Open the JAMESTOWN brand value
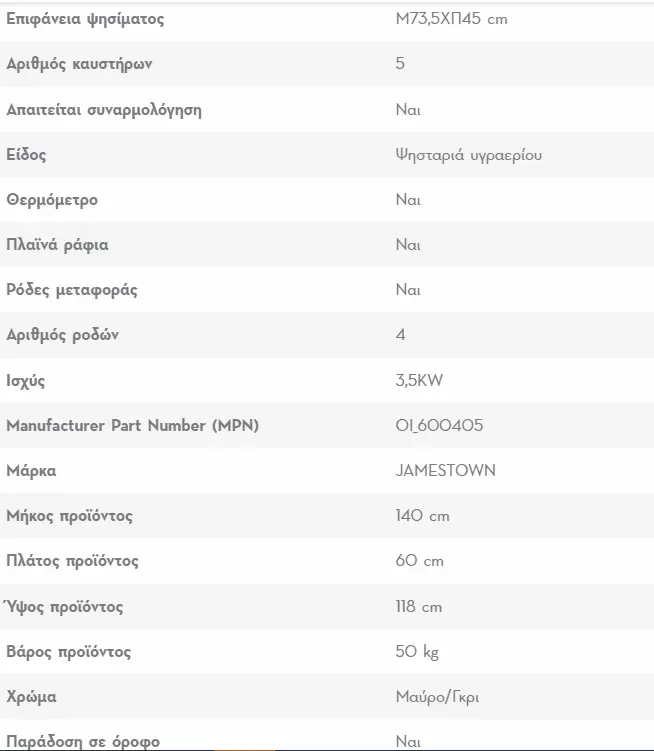This screenshot has width=654, height=751. (x=446, y=470)
